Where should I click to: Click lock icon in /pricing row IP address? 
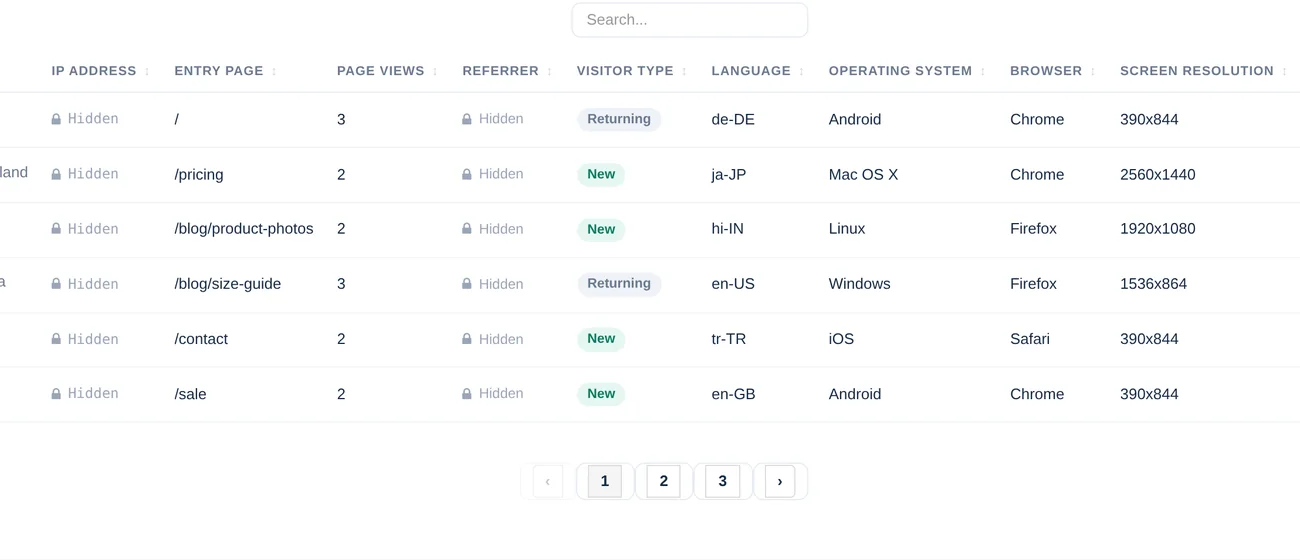[x=56, y=174]
